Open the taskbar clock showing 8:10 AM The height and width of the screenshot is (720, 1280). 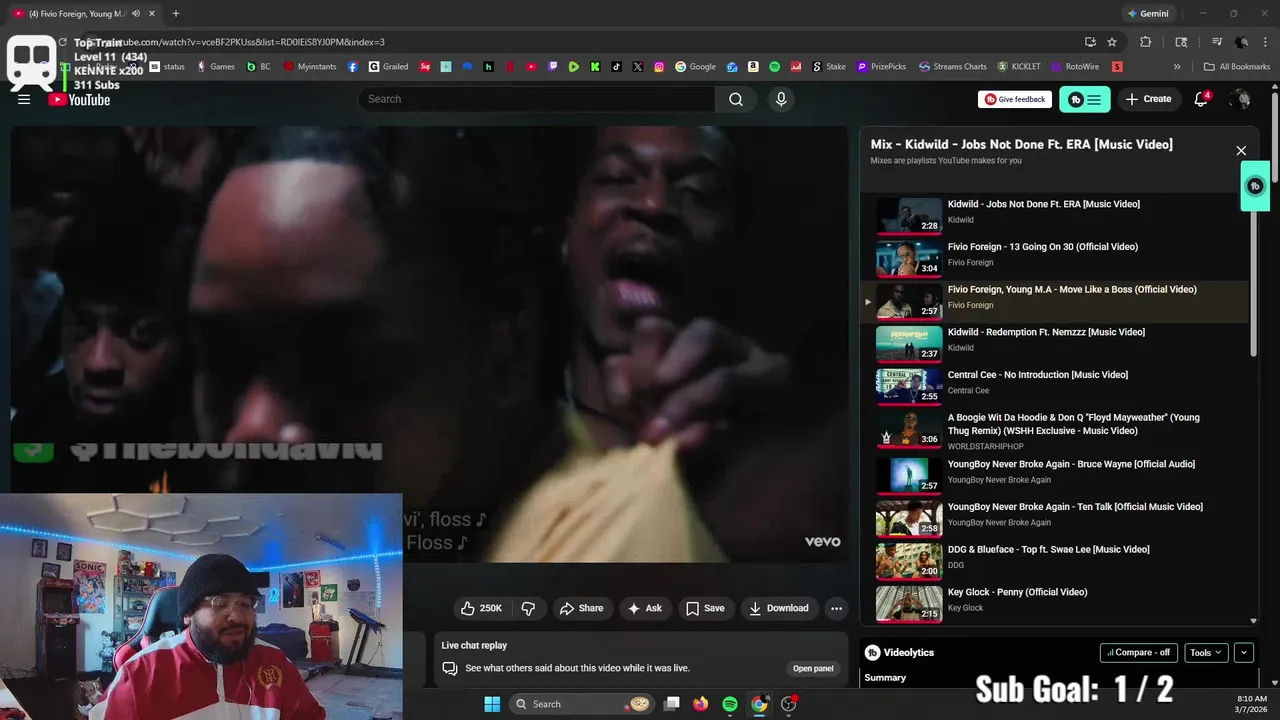pyautogui.click(x=1252, y=703)
